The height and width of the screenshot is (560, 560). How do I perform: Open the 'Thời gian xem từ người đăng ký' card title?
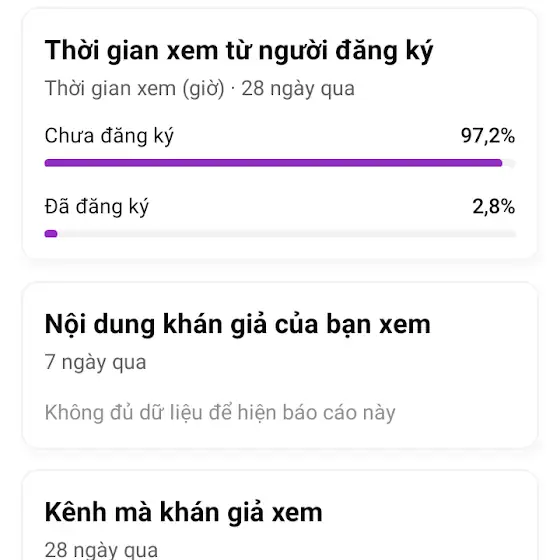tap(239, 51)
